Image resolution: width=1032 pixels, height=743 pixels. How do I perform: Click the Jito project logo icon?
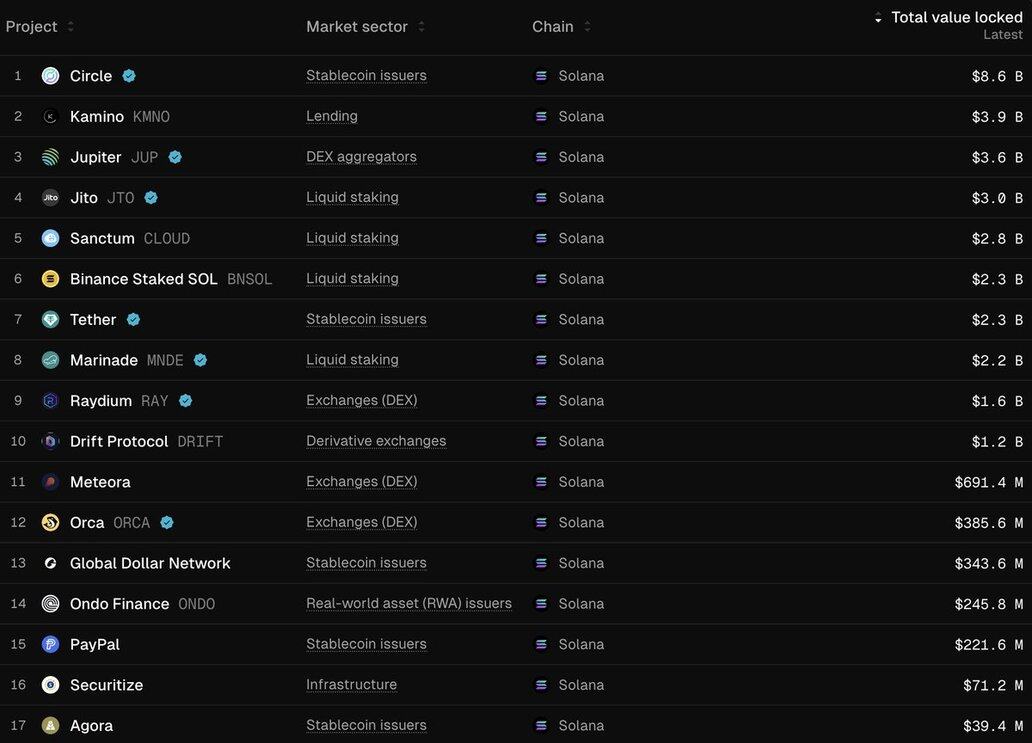click(x=51, y=197)
